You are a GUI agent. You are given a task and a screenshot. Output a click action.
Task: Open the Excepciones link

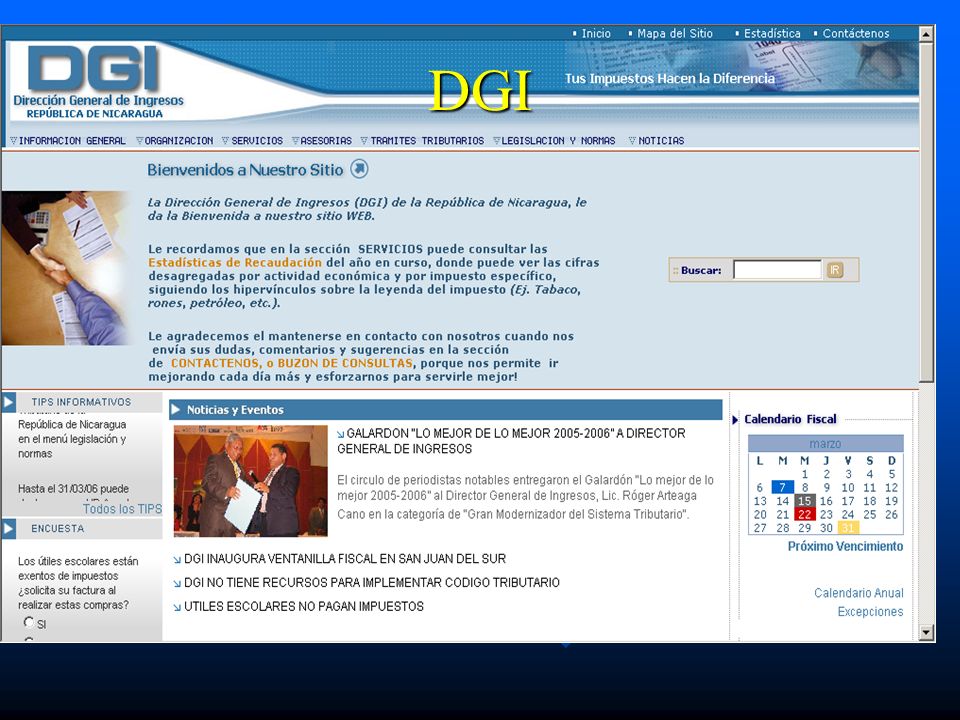pos(871,612)
